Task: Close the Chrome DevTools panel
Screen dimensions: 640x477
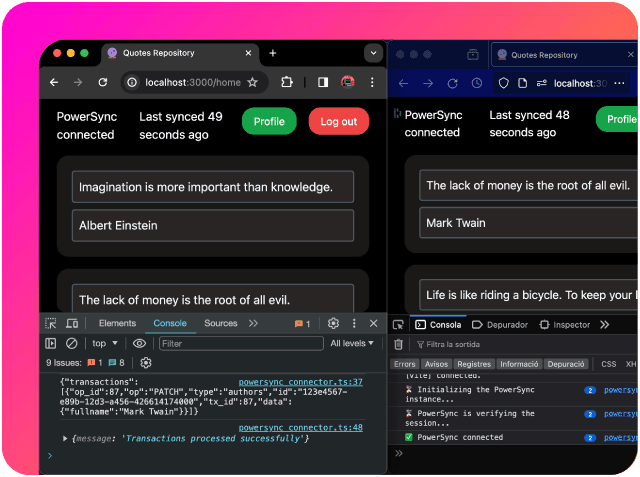Action: [373, 323]
